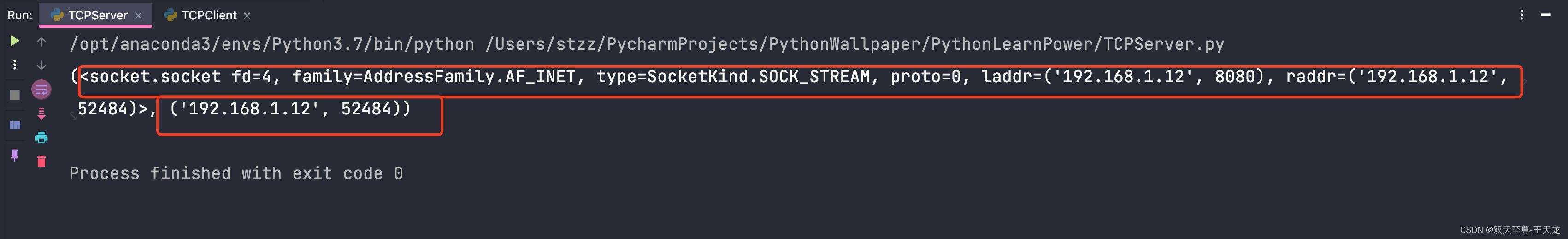
Task: Open Restore Layout icon in run sidebar
Action: pyautogui.click(x=15, y=125)
